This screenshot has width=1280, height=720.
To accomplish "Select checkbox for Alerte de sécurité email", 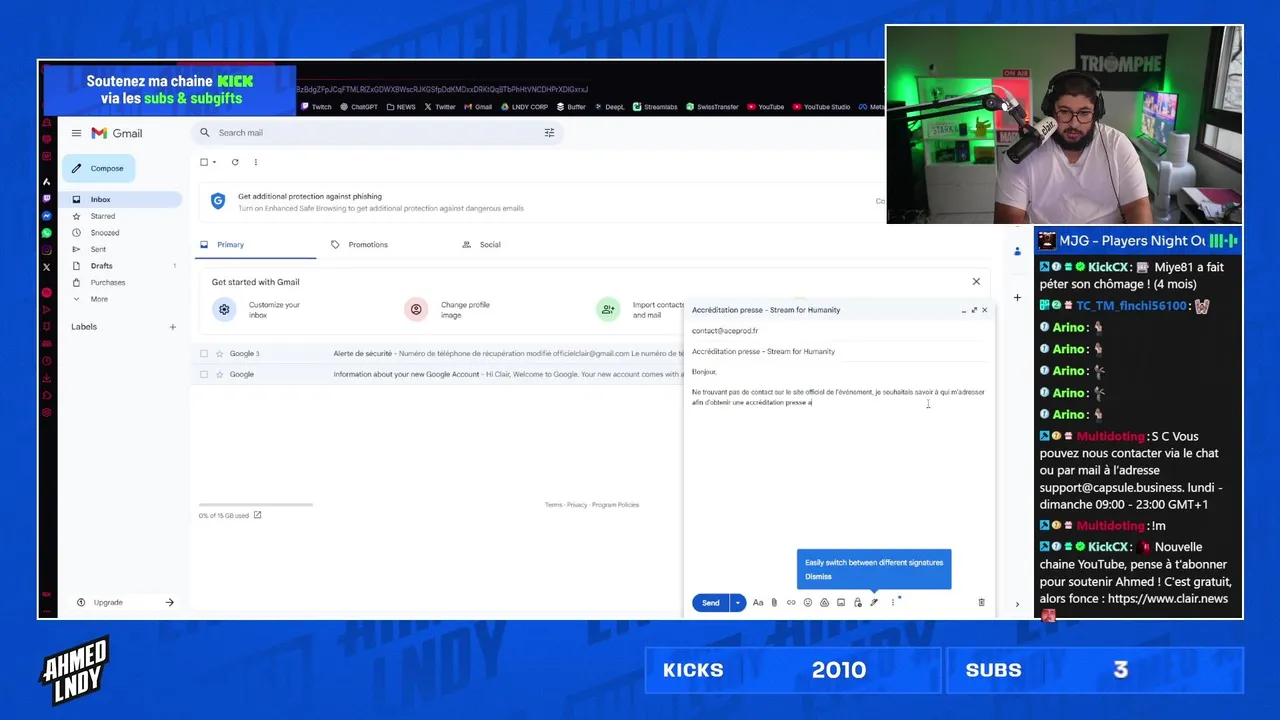I will pos(204,353).
